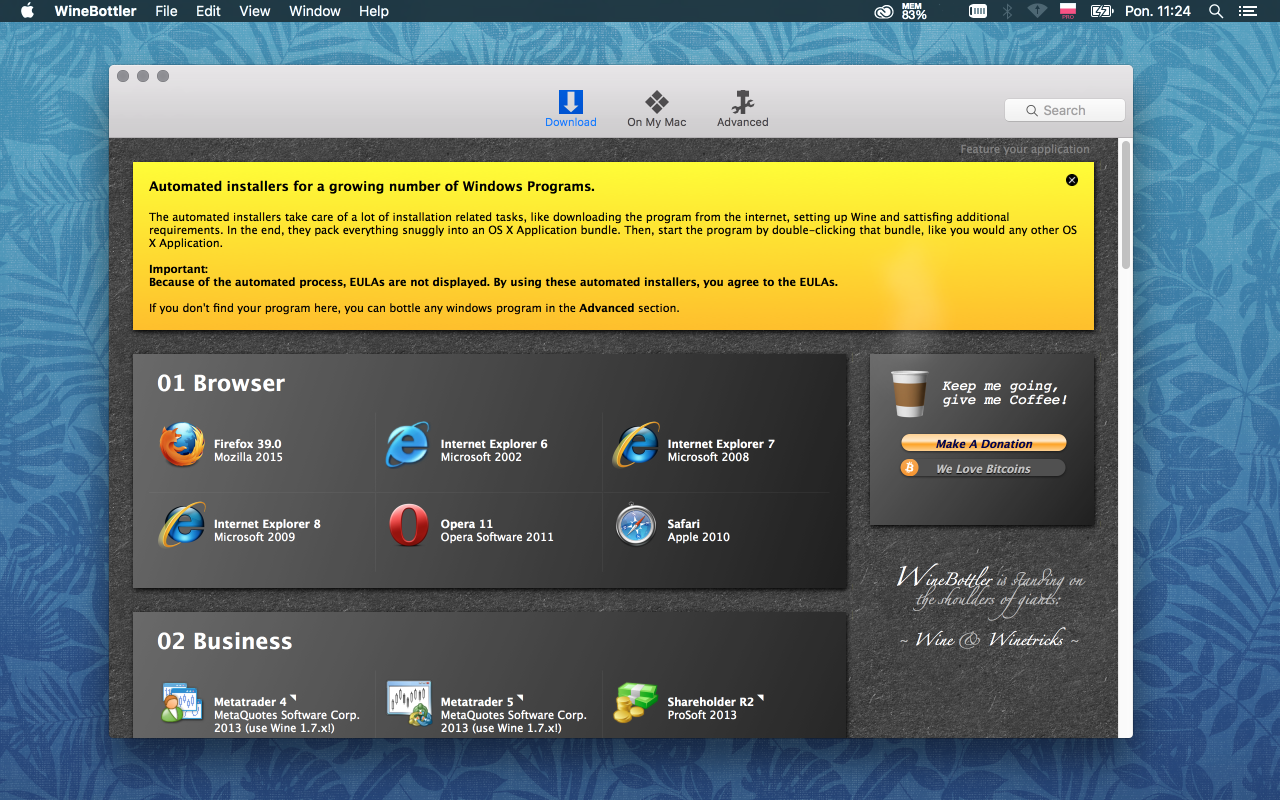Select the Safari compass icon

(x=636, y=525)
